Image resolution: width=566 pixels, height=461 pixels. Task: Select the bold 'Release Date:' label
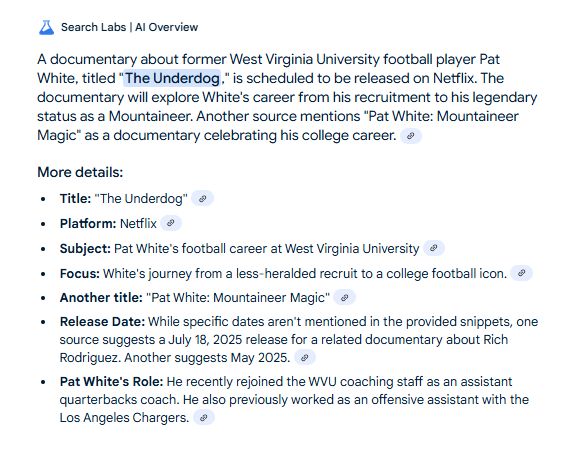[103, 322]
